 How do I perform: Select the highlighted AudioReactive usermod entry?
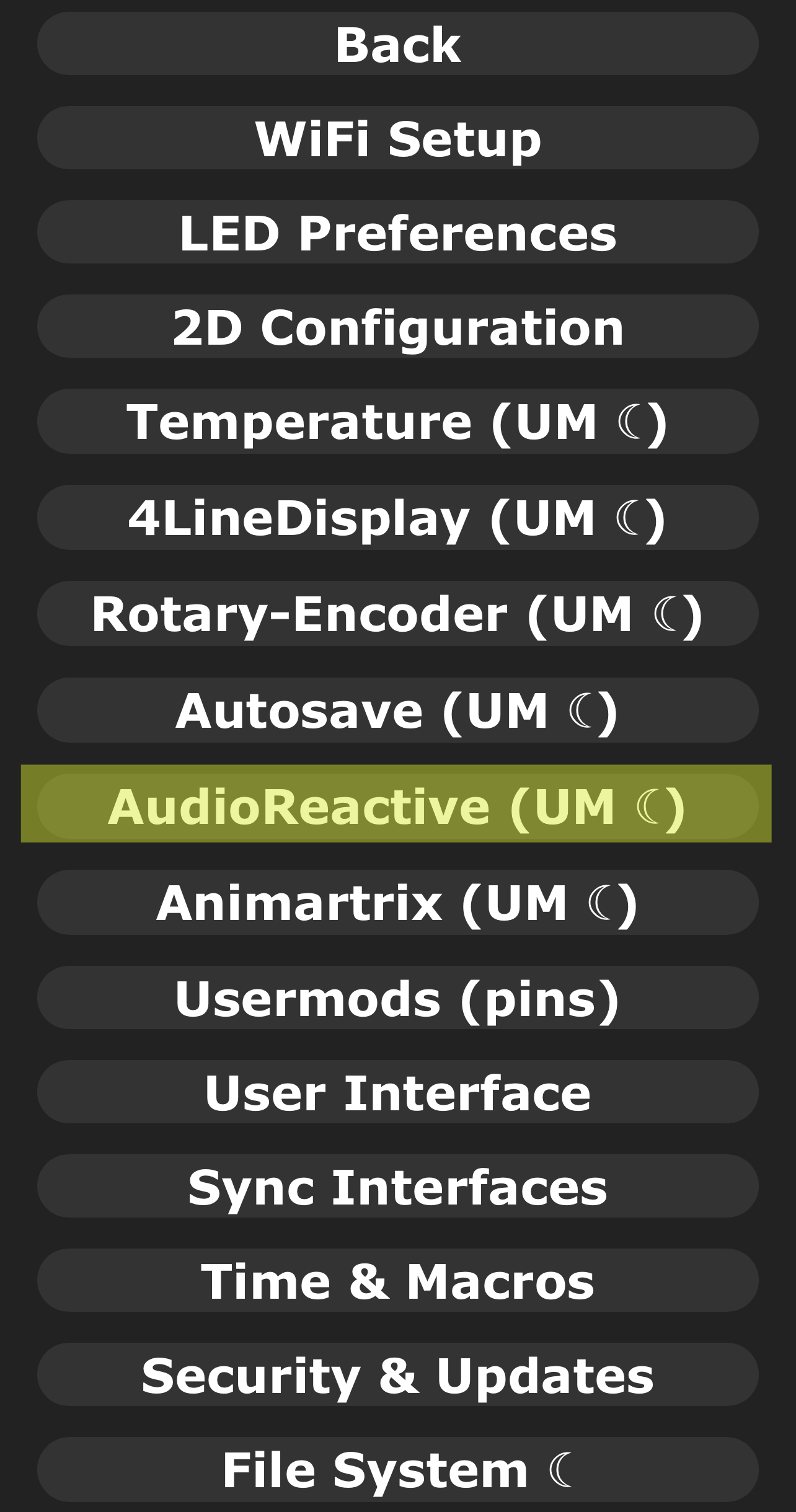click(397, 807)
